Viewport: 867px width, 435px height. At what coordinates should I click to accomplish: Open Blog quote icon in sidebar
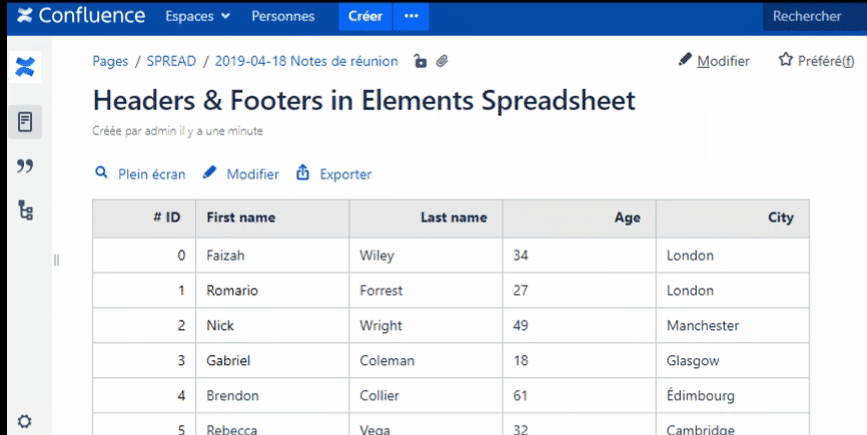(26, 166)
